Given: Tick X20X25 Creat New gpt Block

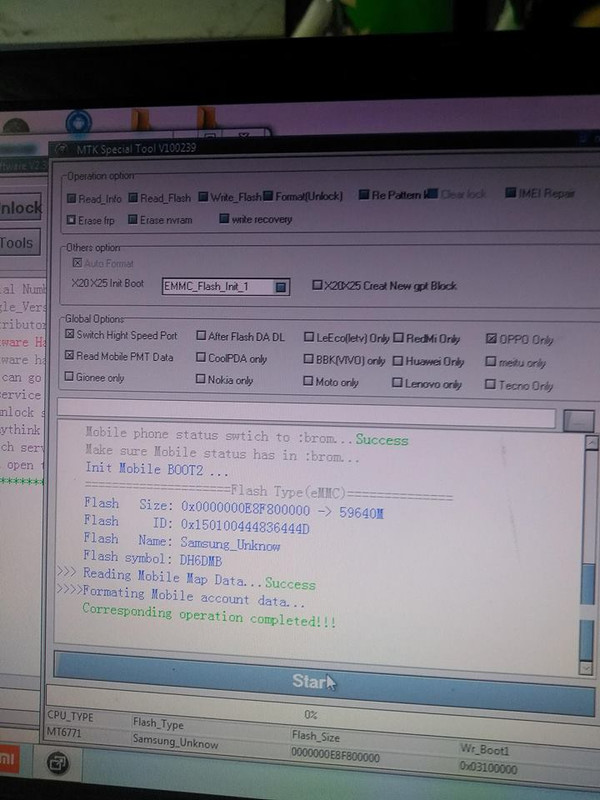Looking at the screenshot, I should 317,285.
